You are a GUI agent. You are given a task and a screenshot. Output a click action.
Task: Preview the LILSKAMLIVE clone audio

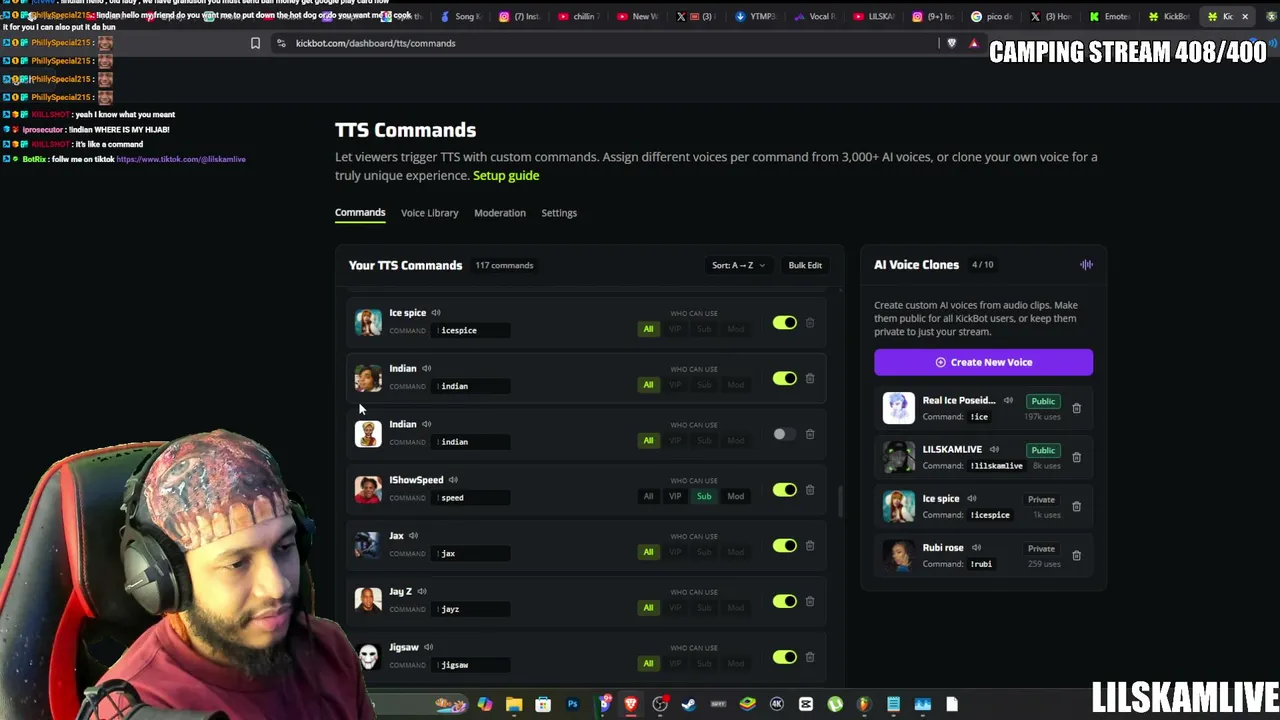(994, 450)
